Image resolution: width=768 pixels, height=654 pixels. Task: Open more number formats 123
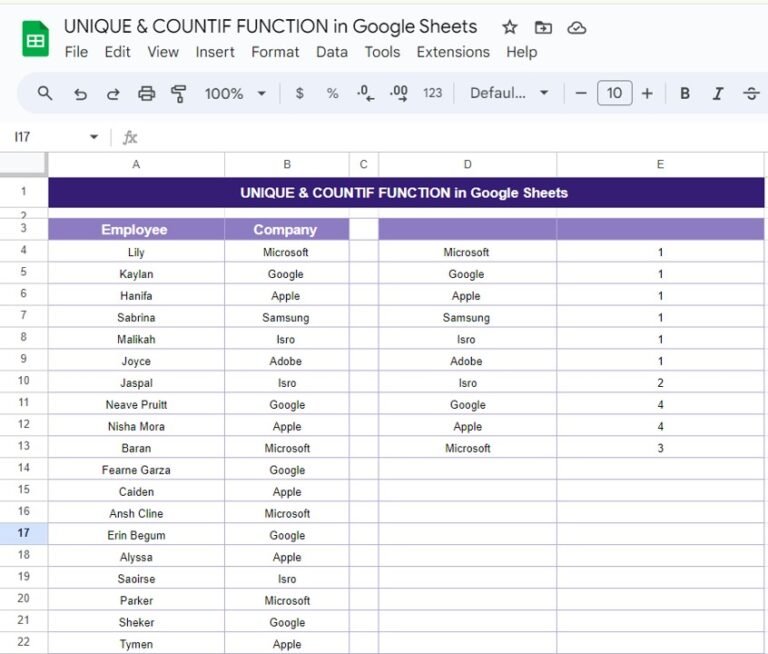[x=432, y=93]
